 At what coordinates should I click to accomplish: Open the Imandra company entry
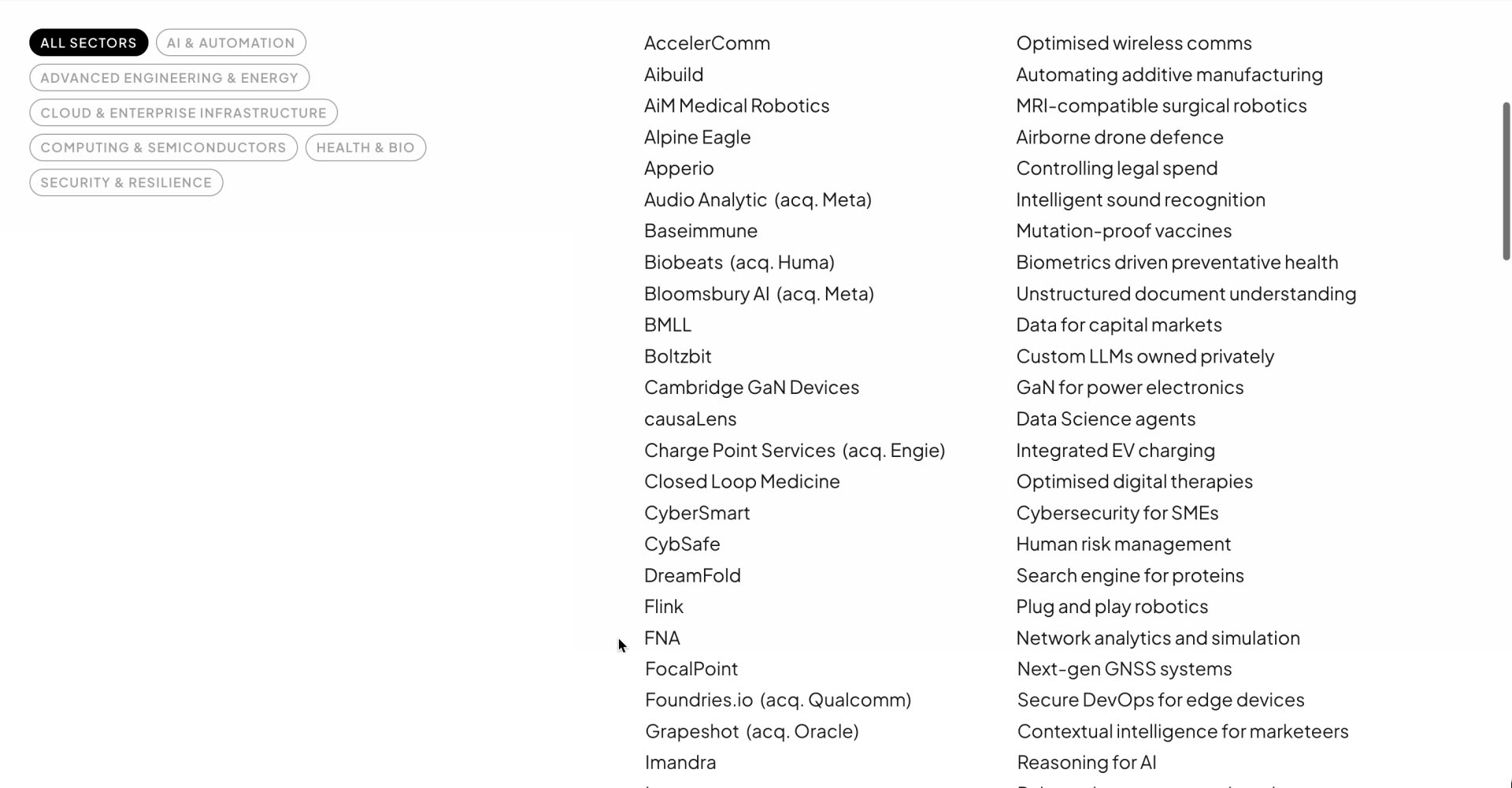pyautogui.click(x=680, y=761)
